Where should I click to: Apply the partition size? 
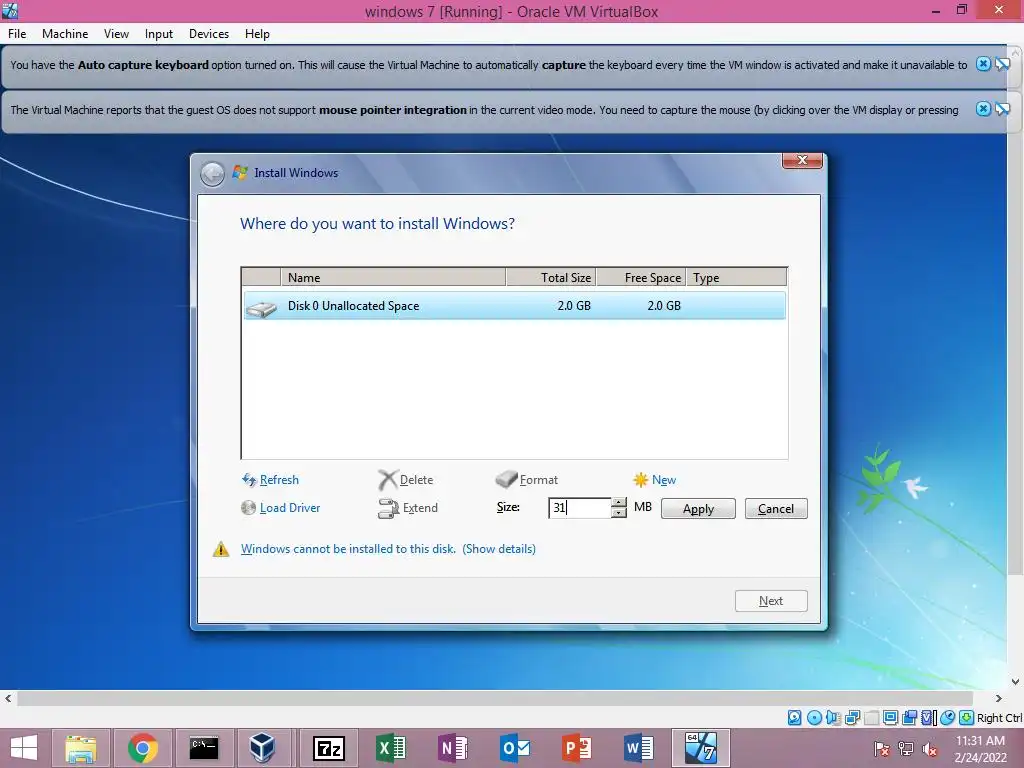(x=698, y=509)
